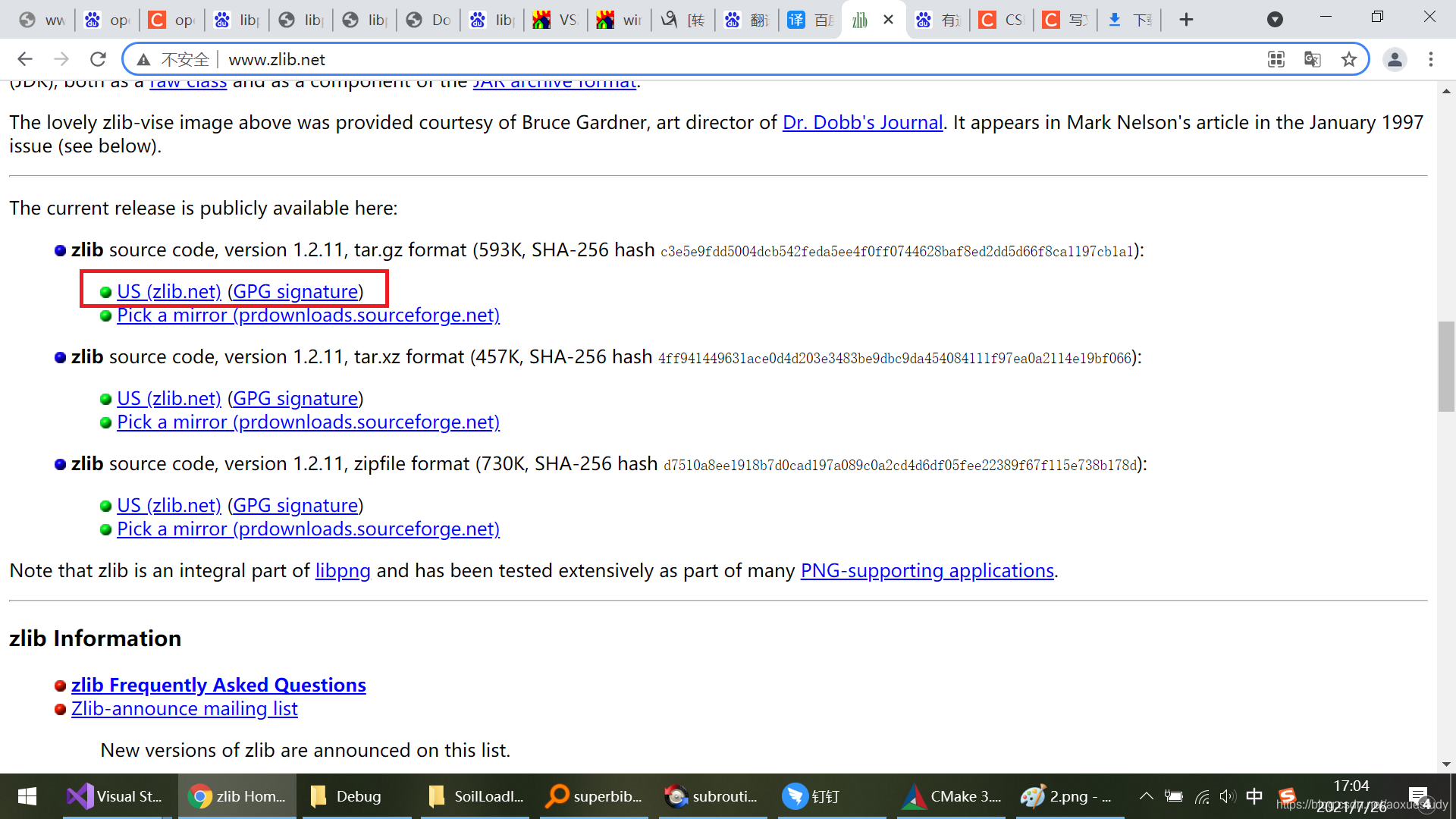This screenshot has height=819, width=1456.
Task: Click the browser reload button
Action: 98,59
